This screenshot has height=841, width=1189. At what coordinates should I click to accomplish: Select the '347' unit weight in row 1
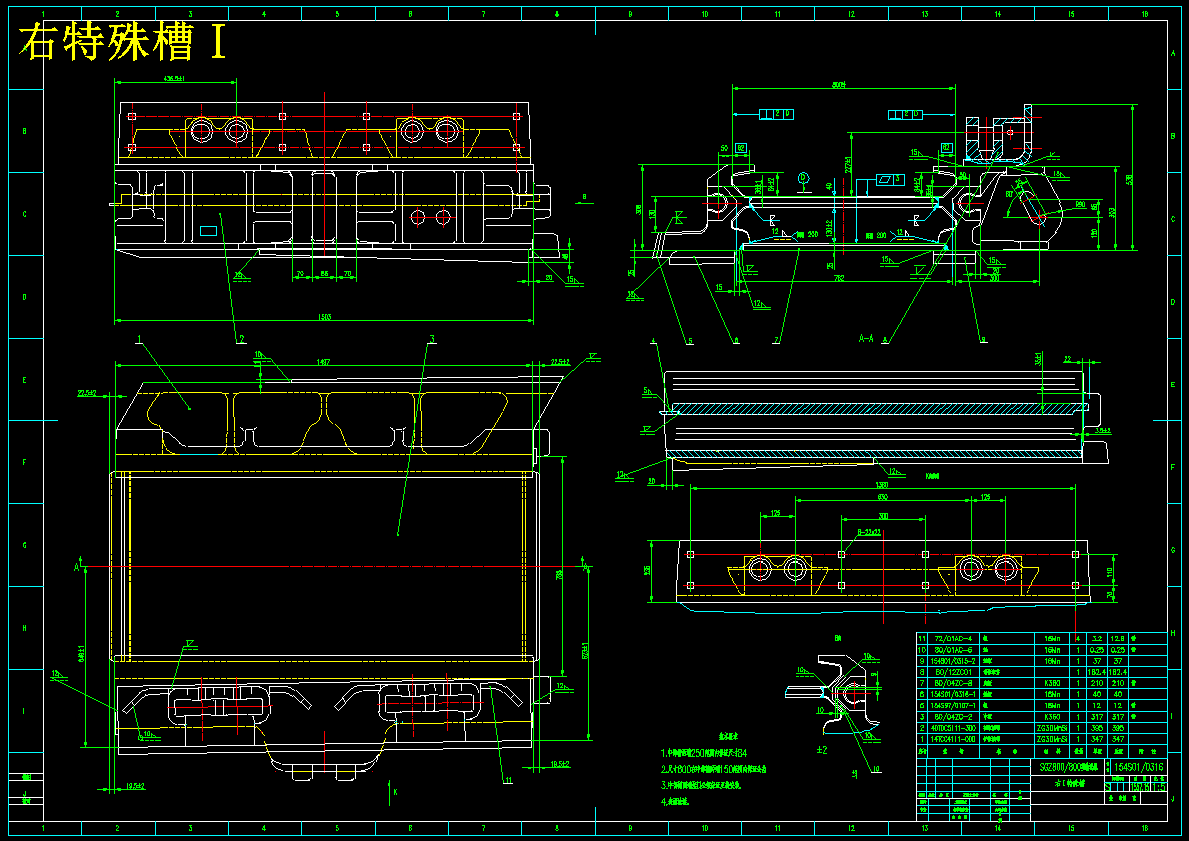tap(1096, 739)
